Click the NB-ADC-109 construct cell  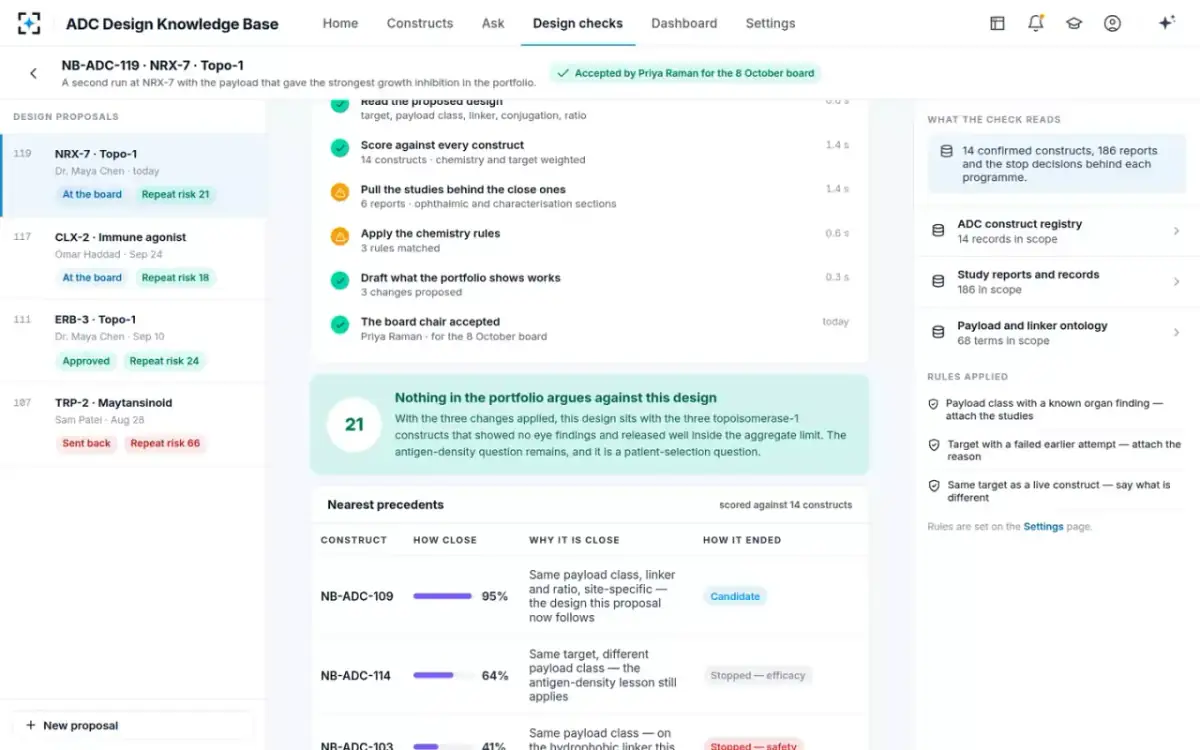(357, 596)
